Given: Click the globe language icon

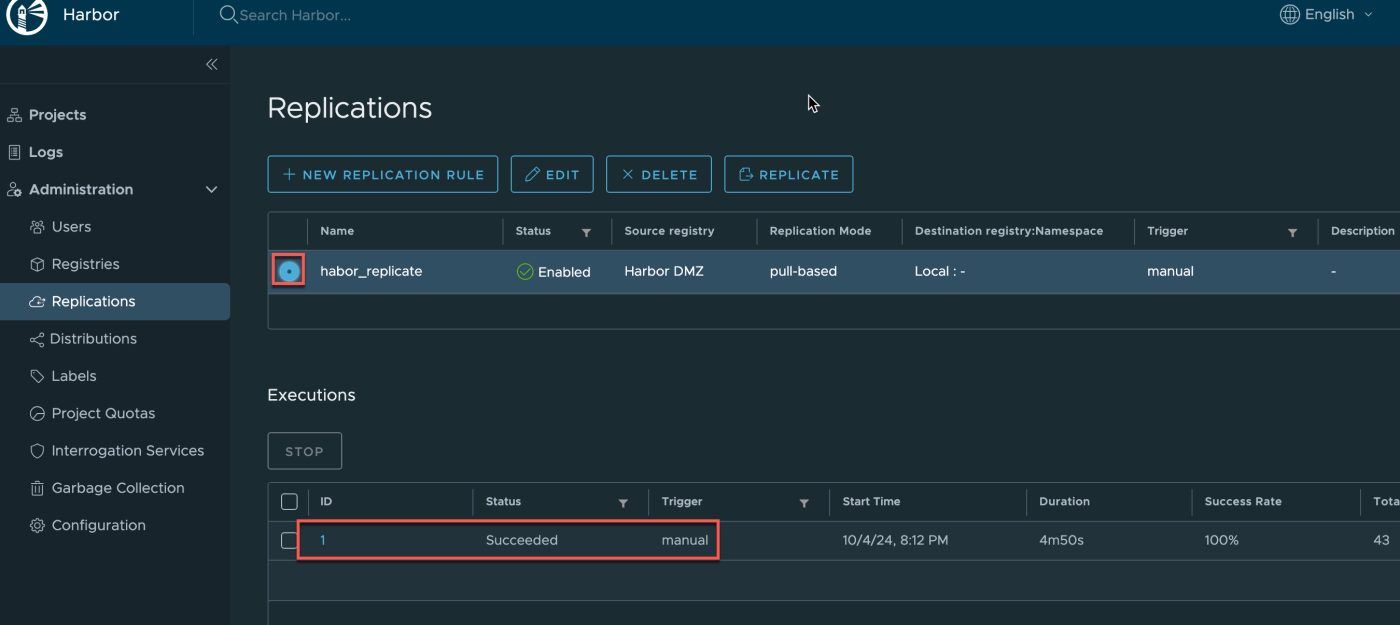Looking at the screenshot, I should click(x=1290, y=15).
